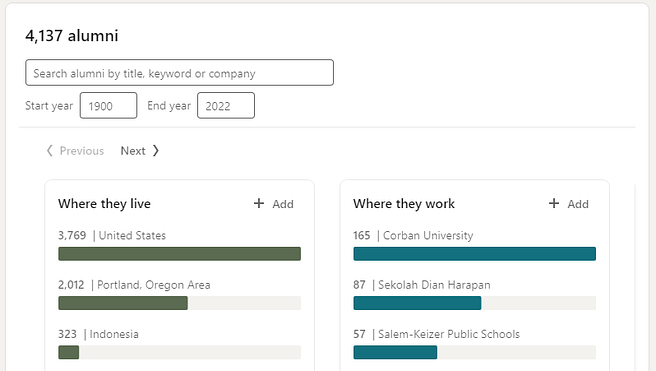
Task: Add a location in Where they live
Action: click(274, 204)
